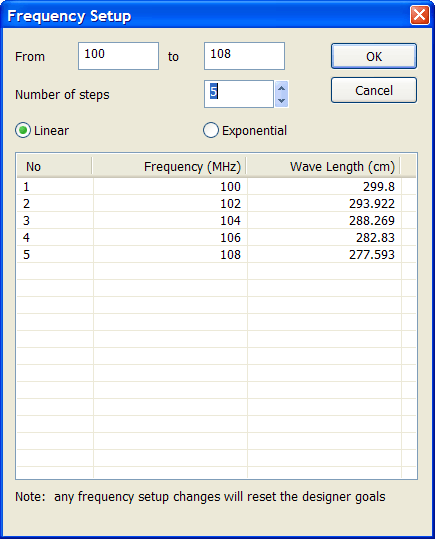Sort by Wave Length (cm) column header
This screenshot has width=435, height=539.
(323, 167)
